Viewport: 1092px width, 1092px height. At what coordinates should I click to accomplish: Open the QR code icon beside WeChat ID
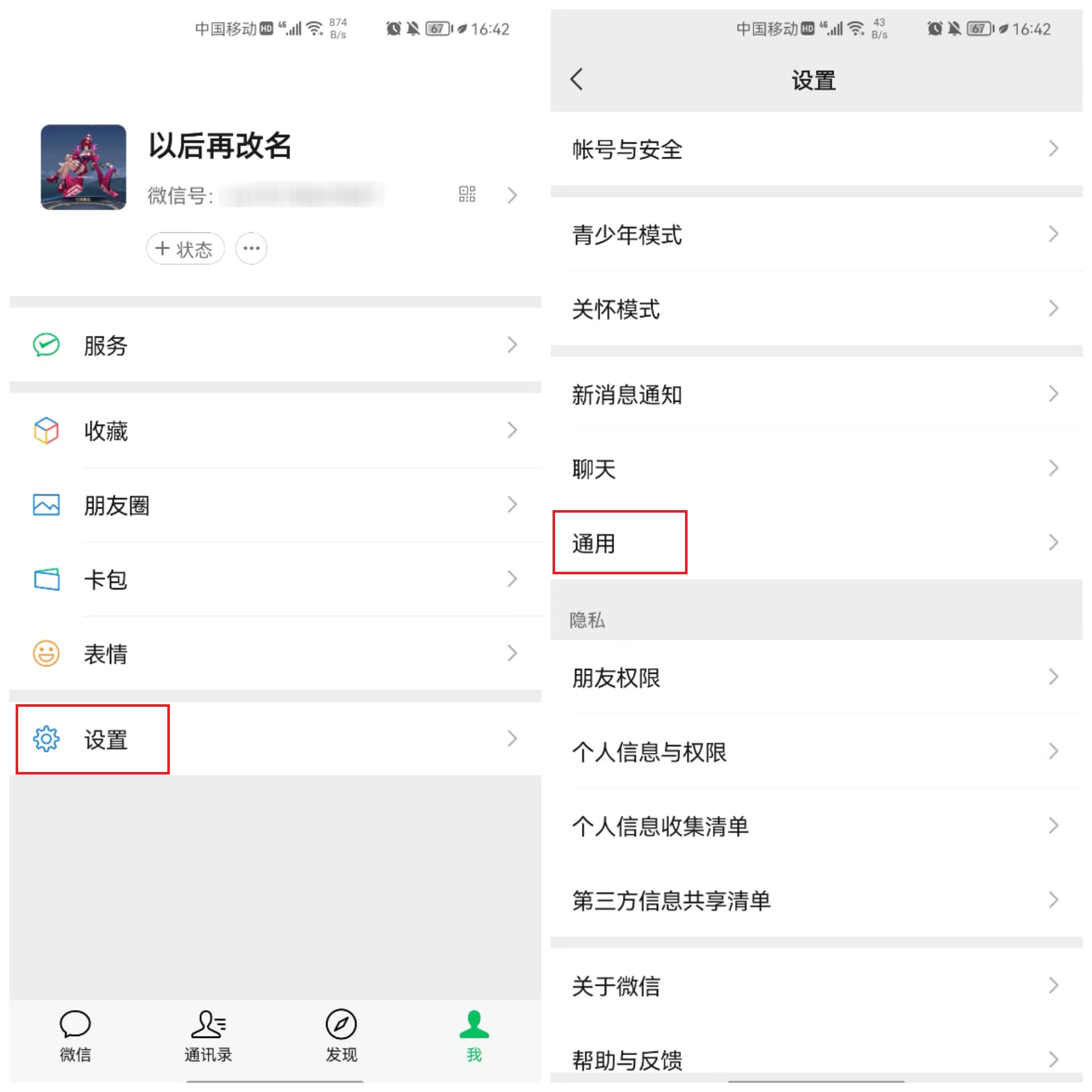(x=467, y=195)
